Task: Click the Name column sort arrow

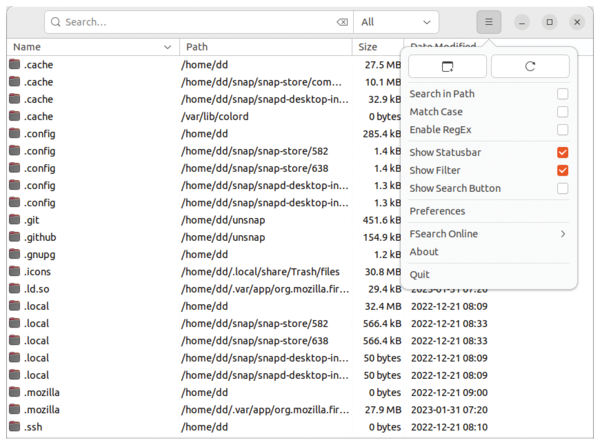Action: [167, 47]
